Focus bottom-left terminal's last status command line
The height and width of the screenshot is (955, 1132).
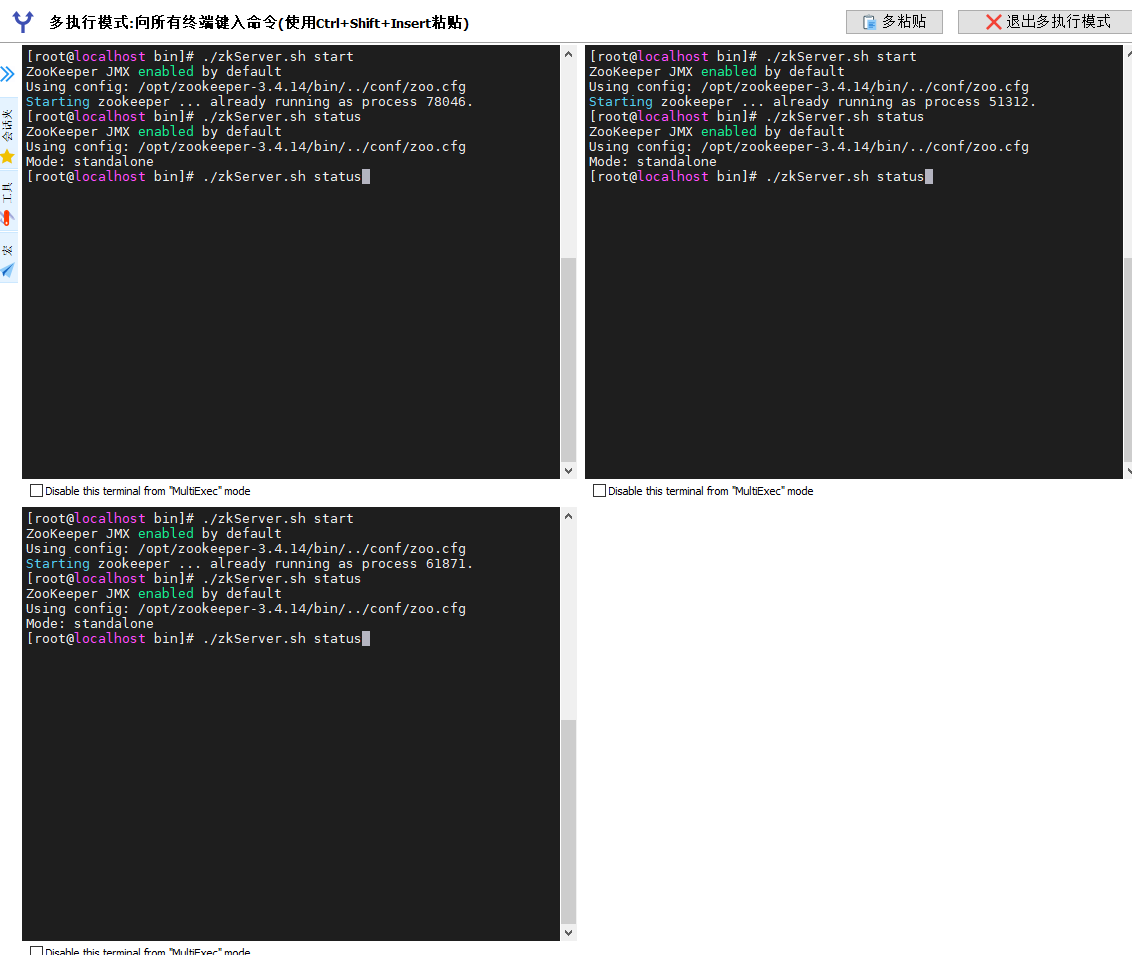pyautogui.click(x=198, y=639)
